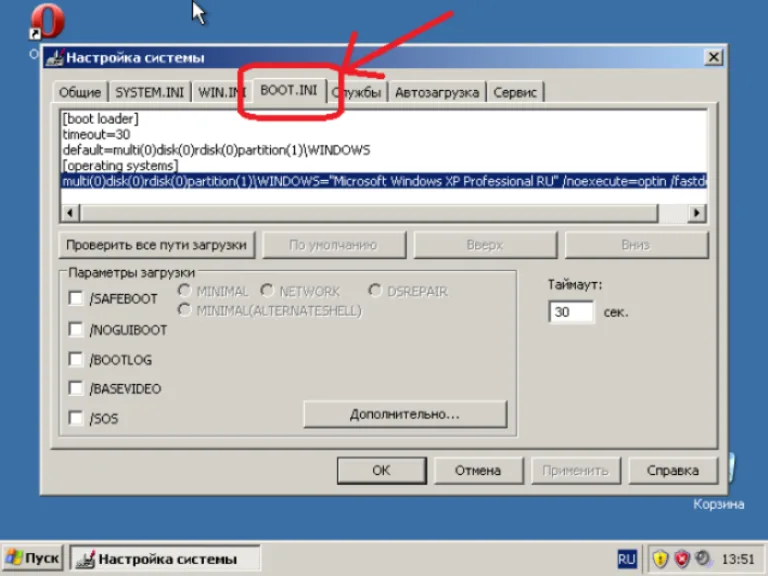Screen dimensions: 768x576
Task: Enable the /NOGUIBOOT checkbox
Action: pos(75,329)
